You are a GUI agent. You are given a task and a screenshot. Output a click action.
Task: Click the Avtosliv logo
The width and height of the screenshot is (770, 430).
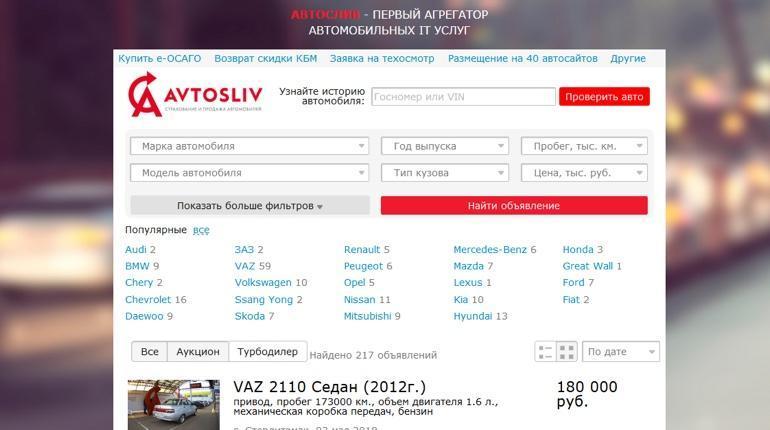pyautogui.click(x=195, y=95)
